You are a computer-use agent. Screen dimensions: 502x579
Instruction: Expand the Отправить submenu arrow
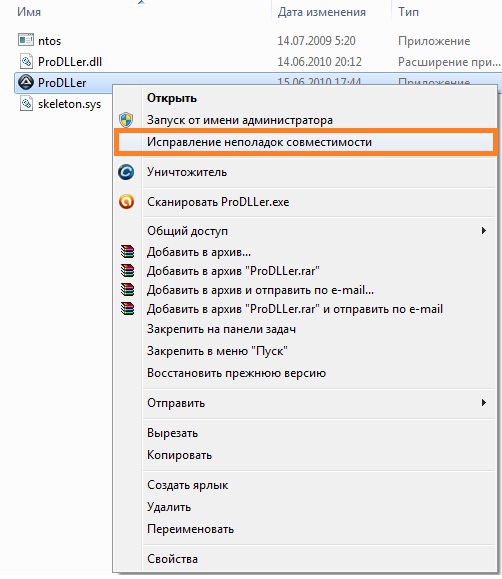point(484,402)
